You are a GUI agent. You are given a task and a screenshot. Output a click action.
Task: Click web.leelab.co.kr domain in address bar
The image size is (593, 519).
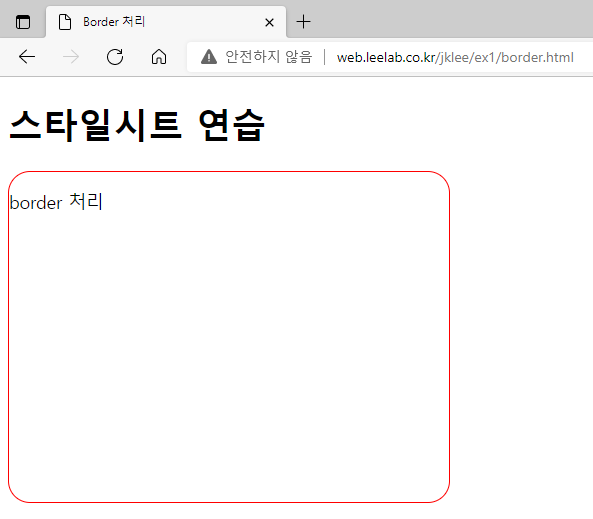click(386, 57)
